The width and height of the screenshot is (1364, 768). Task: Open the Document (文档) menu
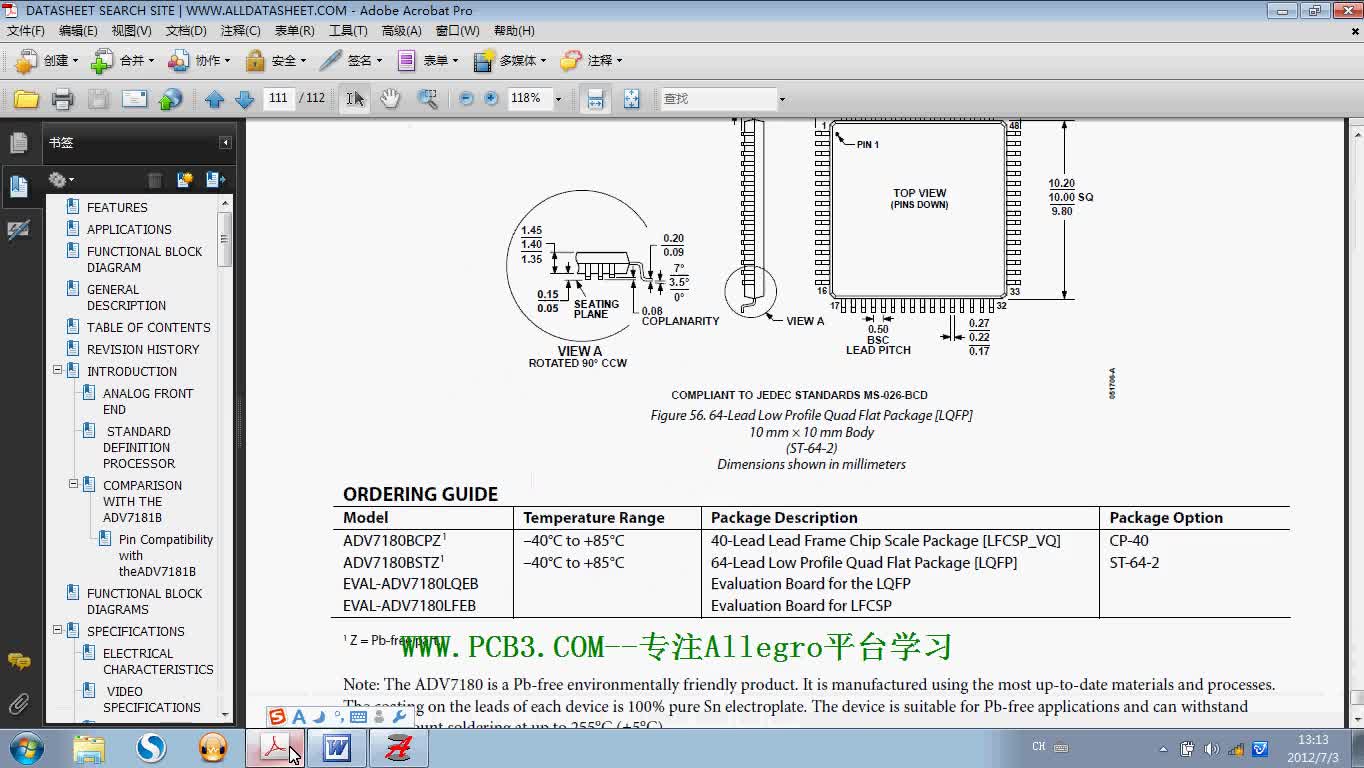tap(186, 31)
